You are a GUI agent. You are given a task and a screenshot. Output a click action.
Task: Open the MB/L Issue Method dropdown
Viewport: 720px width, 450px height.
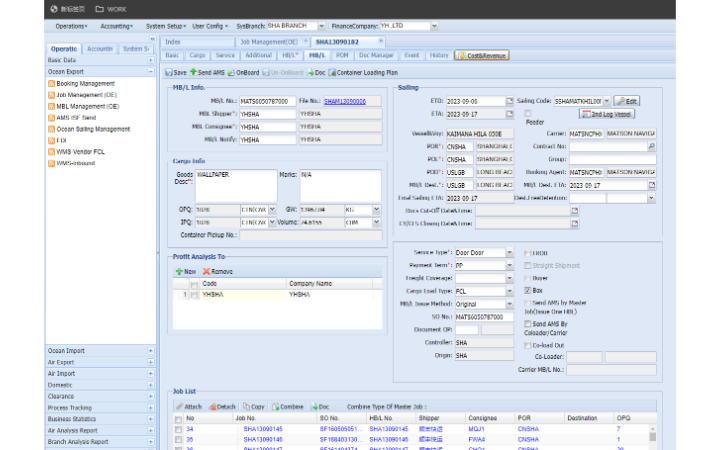pos(510,304)
